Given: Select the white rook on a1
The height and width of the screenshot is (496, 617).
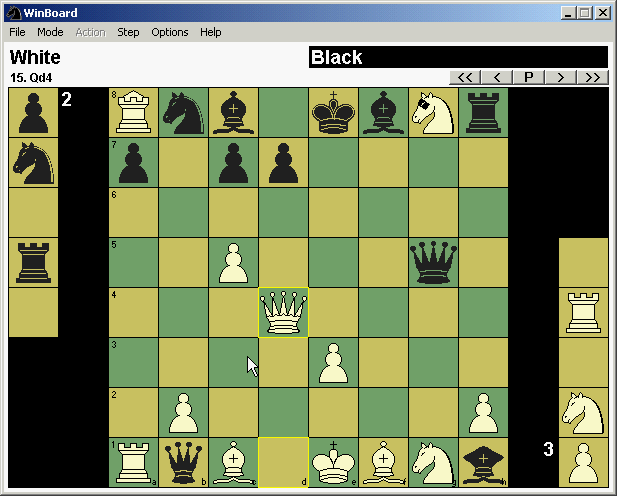Looking at the screenshot, I should click(x=133, y=463).
